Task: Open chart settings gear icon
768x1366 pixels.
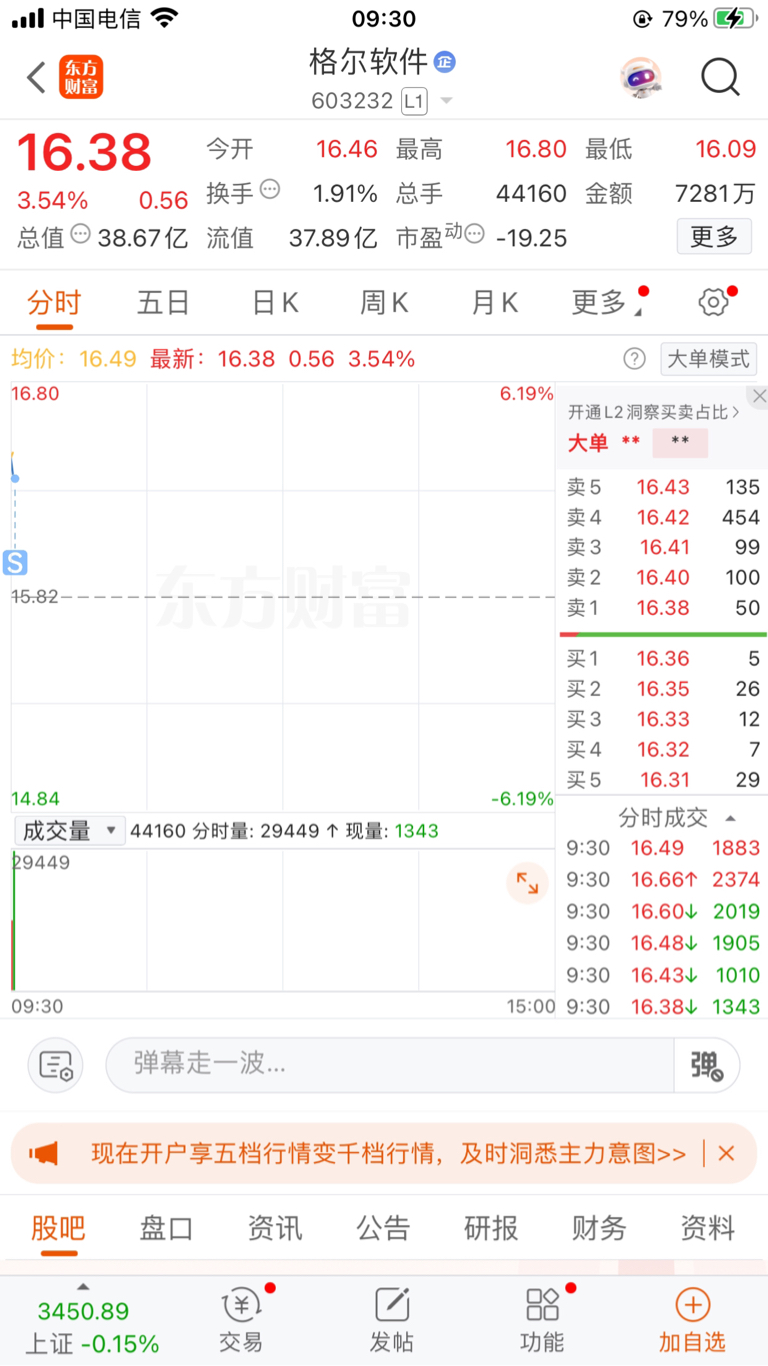Action: (x=713, y=302)
